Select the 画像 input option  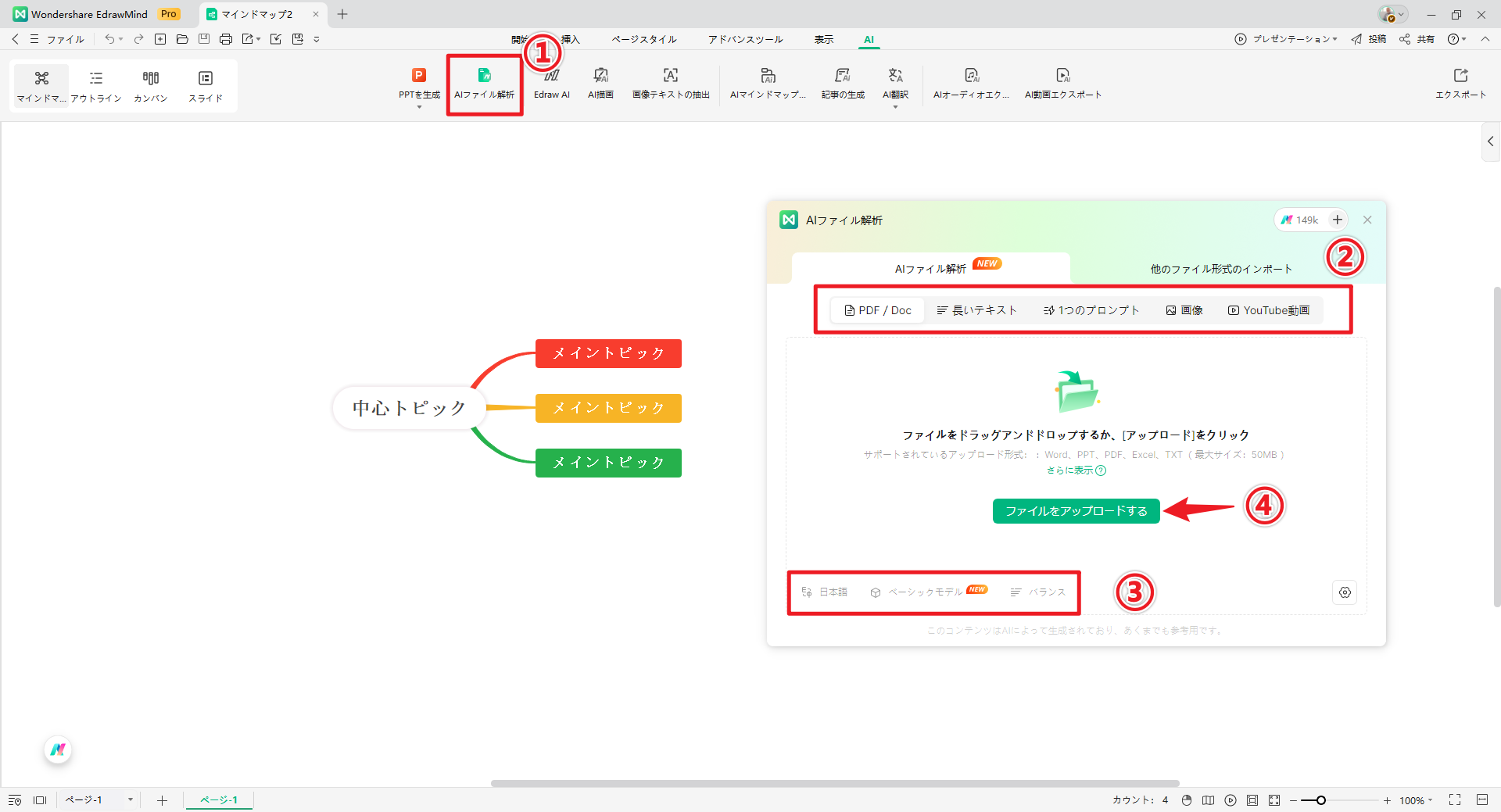coord(1184,309)
